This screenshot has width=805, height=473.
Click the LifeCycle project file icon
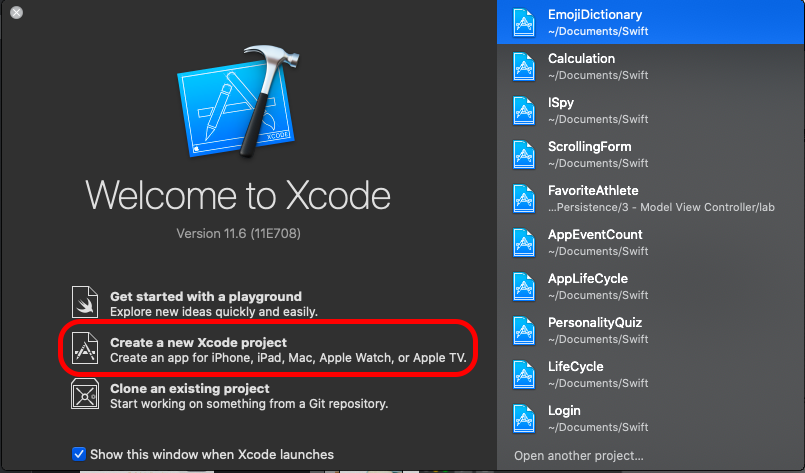(x=524, y=375)
